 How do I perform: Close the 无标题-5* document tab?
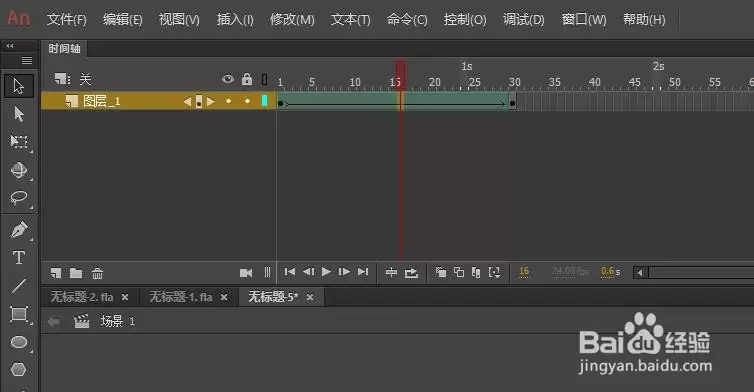(x=310, y=297)
